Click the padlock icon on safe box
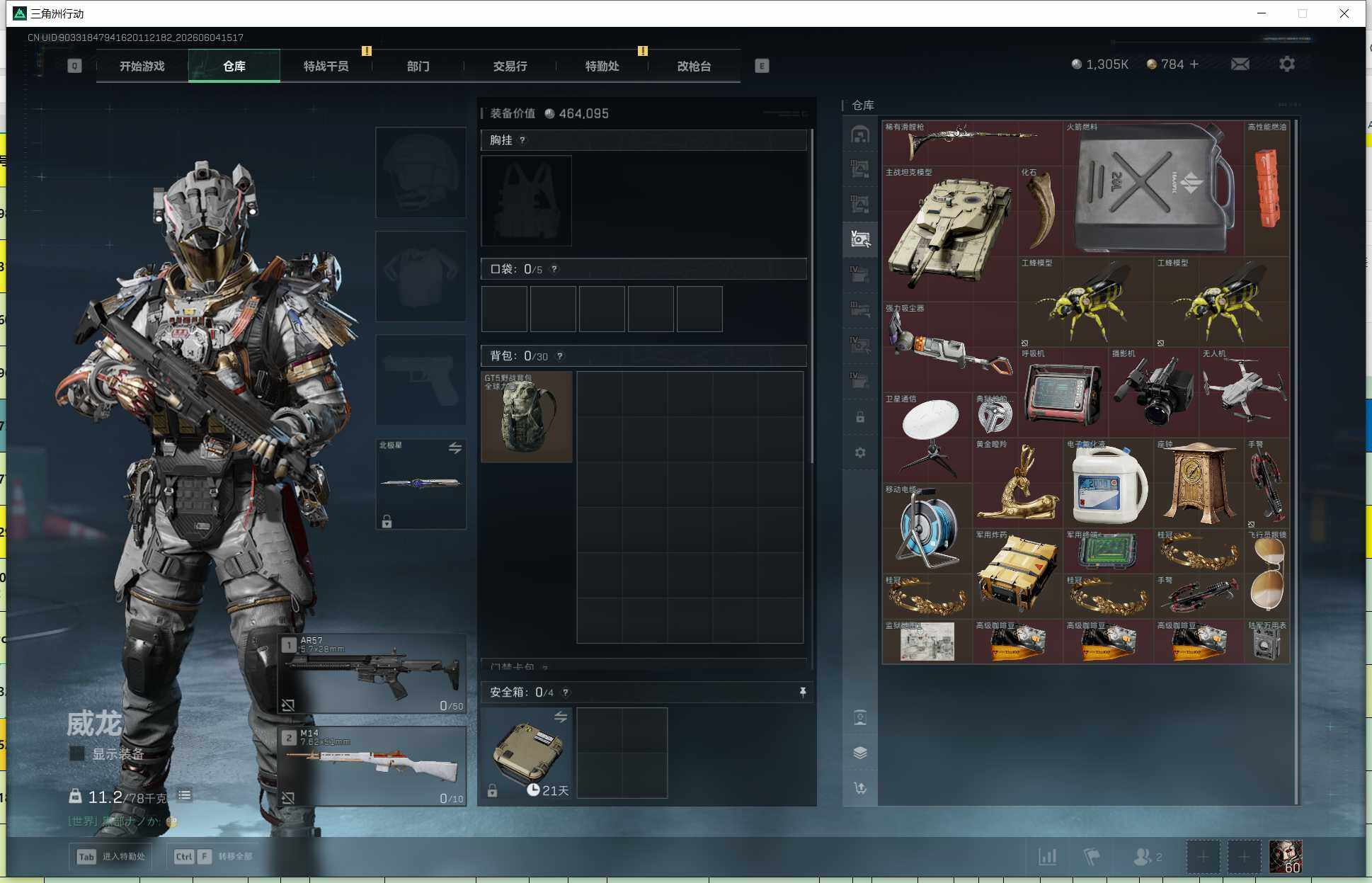The width and height of the screenshot is (1372, 883). [492, 790]
